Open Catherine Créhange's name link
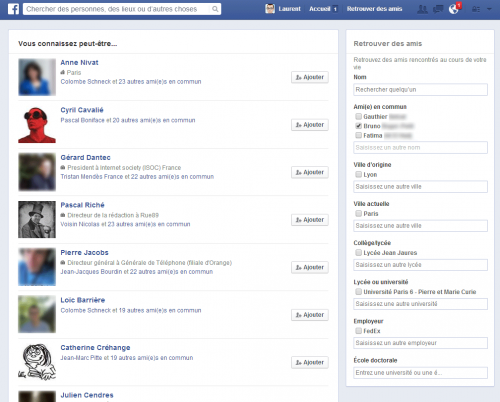 click(95, 348)
